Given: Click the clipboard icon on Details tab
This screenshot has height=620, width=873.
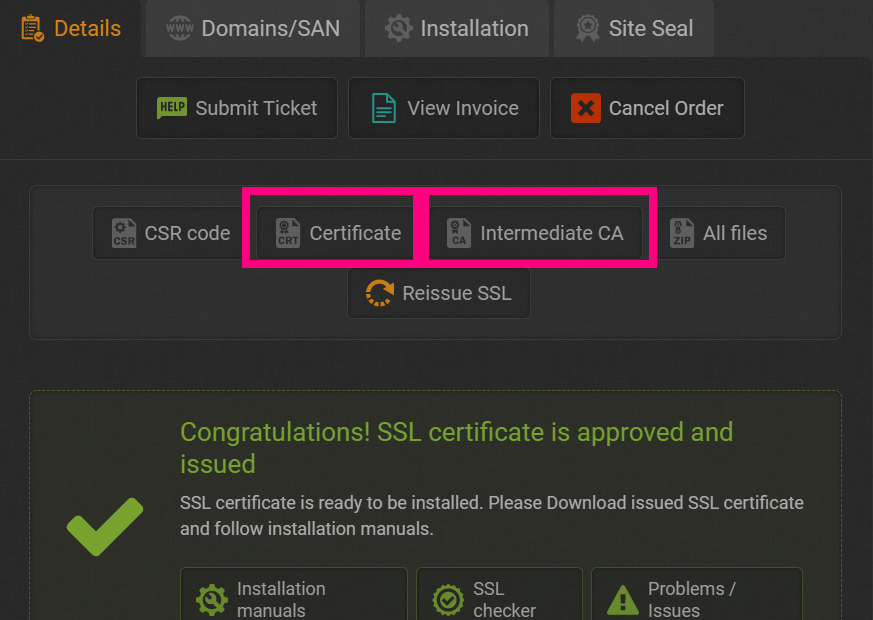Looking at the screenshot, I should point(32,28).
